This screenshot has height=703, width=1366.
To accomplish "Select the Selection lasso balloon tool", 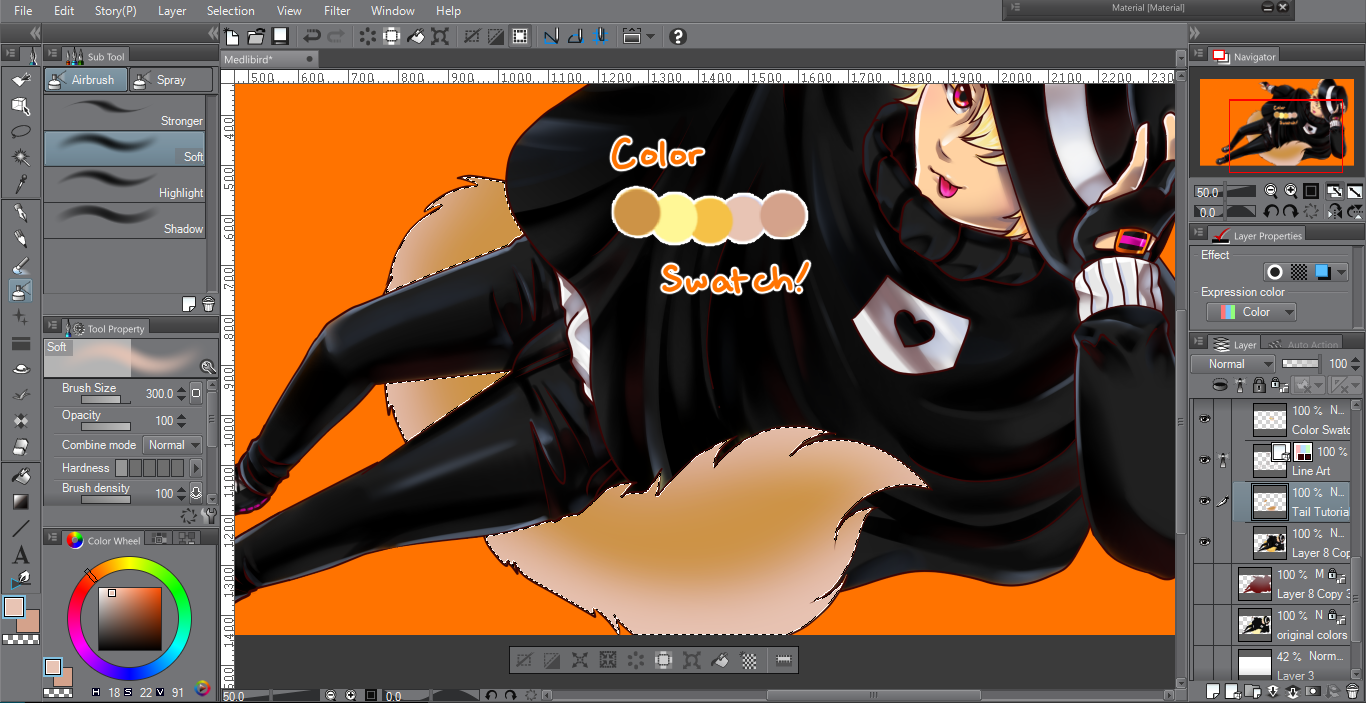I will (x=21, y=131).
